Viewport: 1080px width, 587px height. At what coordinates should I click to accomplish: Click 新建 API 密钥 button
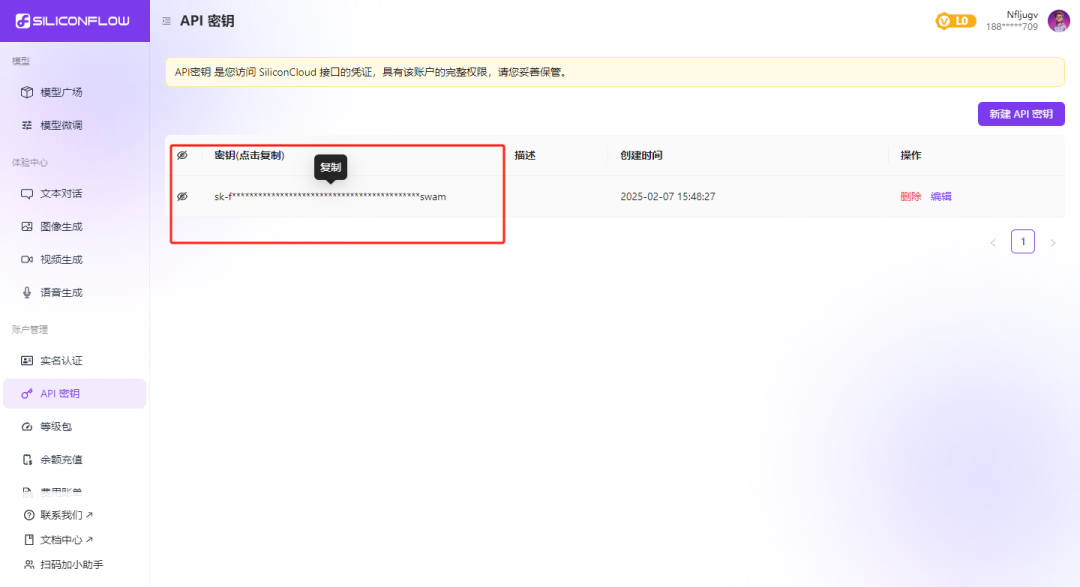(1021, 114)
